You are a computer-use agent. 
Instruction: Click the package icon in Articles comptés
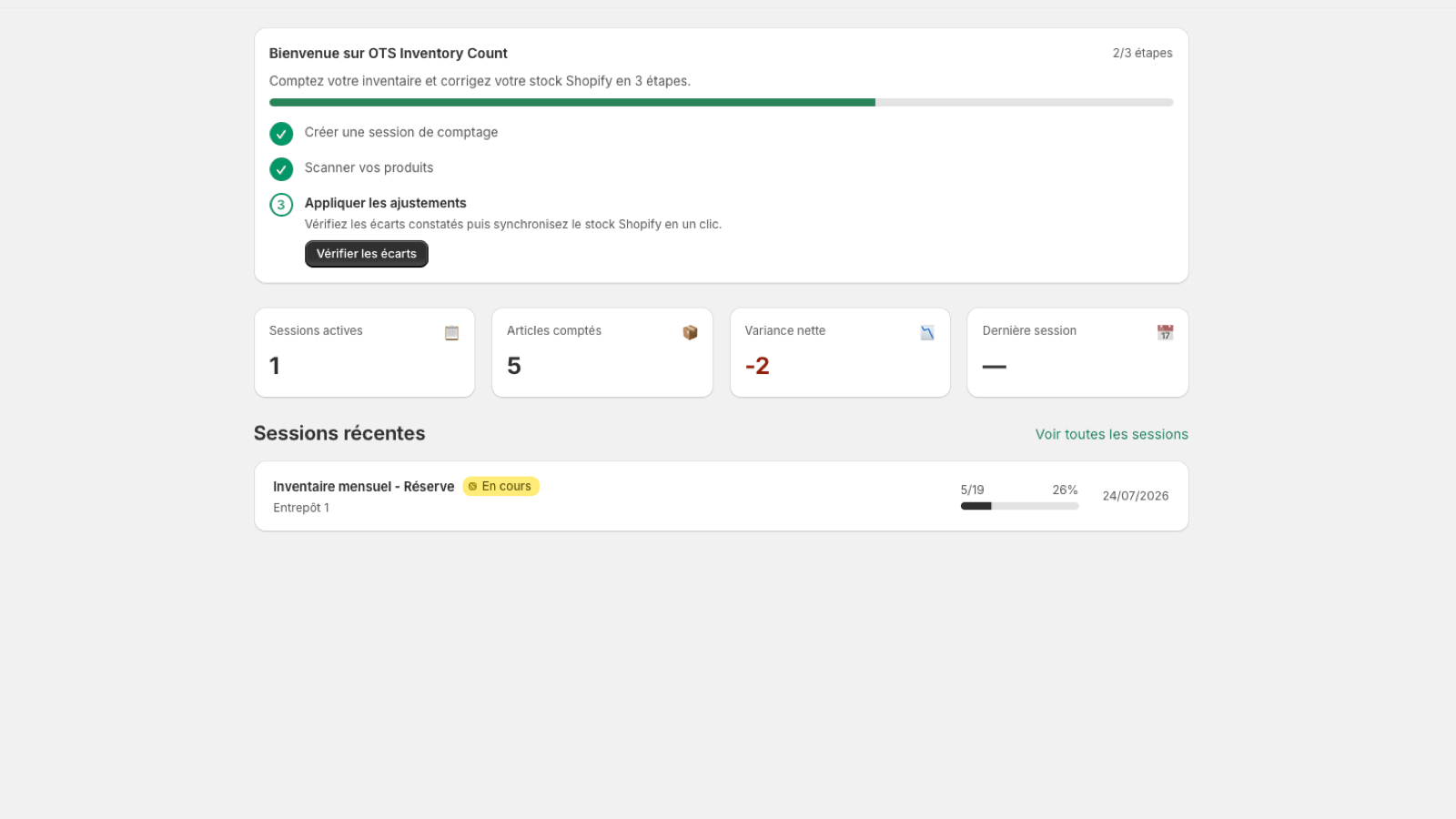point(690,333)
